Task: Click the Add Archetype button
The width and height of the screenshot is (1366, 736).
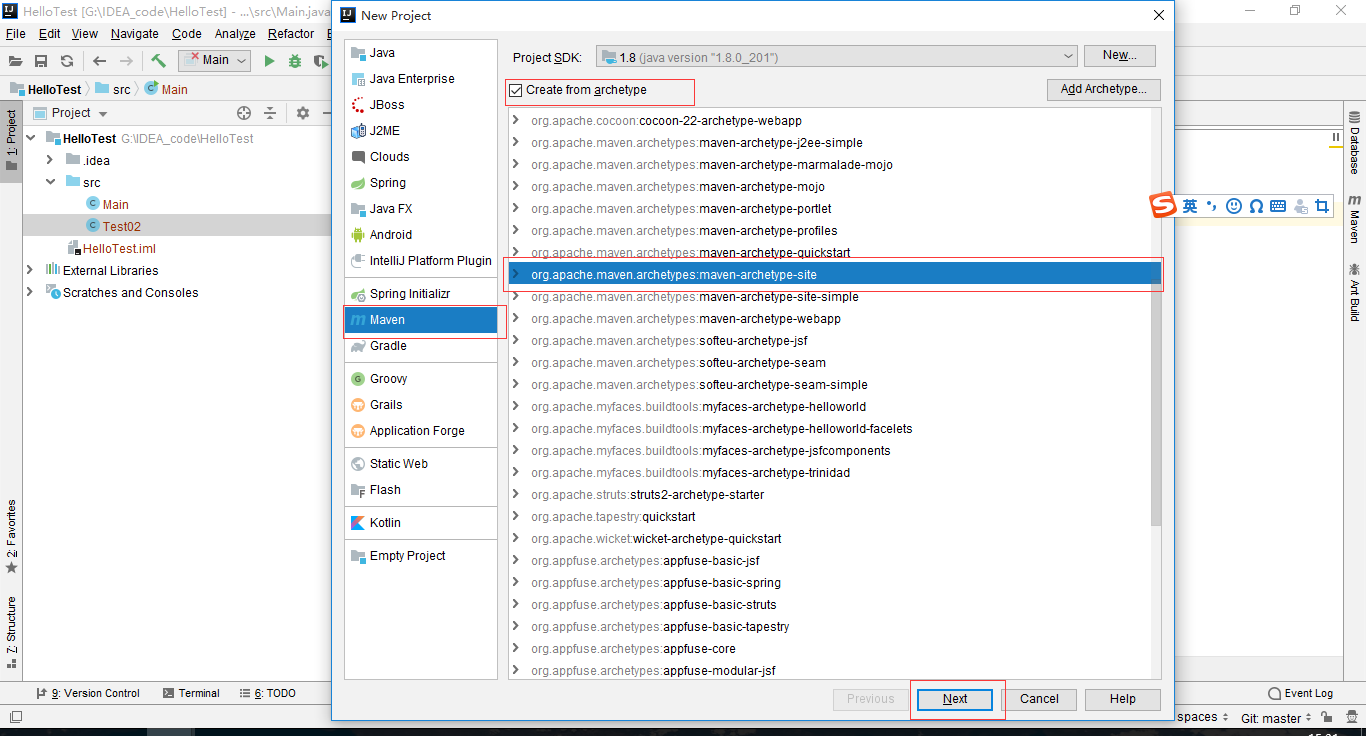Action: (x=1104, y=89)
